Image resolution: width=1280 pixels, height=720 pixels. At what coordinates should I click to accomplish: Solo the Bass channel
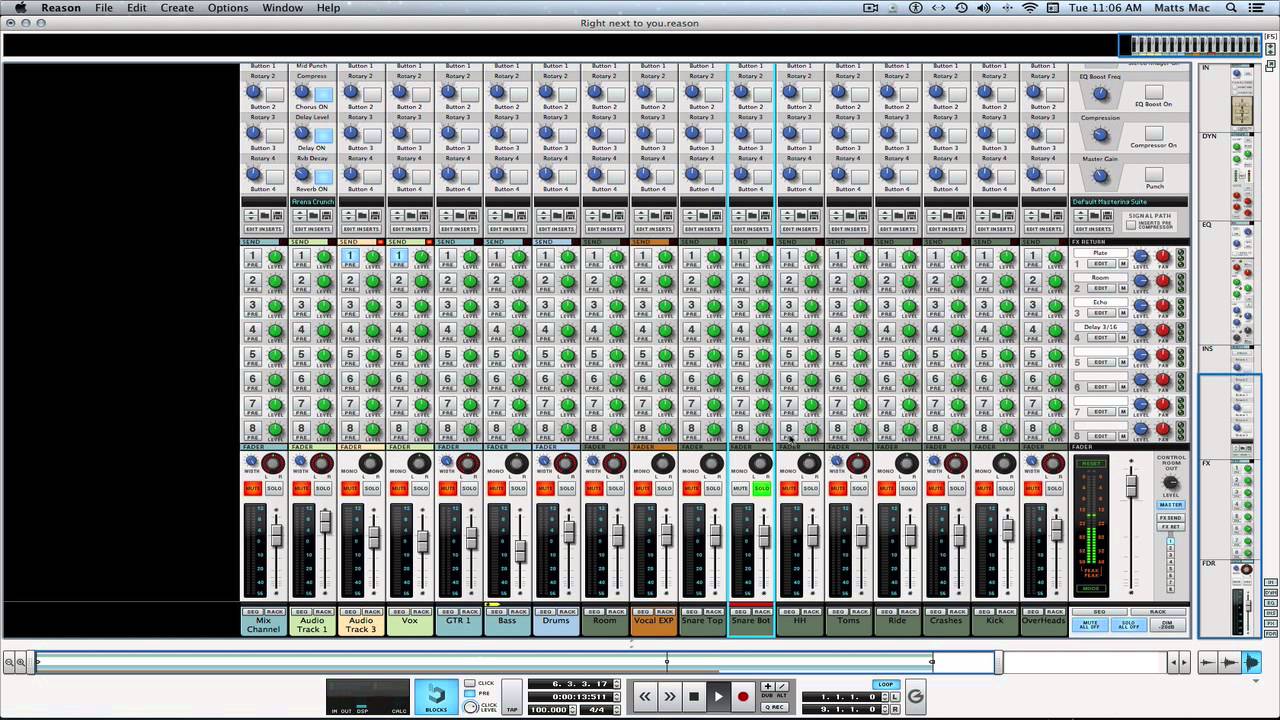517,488
